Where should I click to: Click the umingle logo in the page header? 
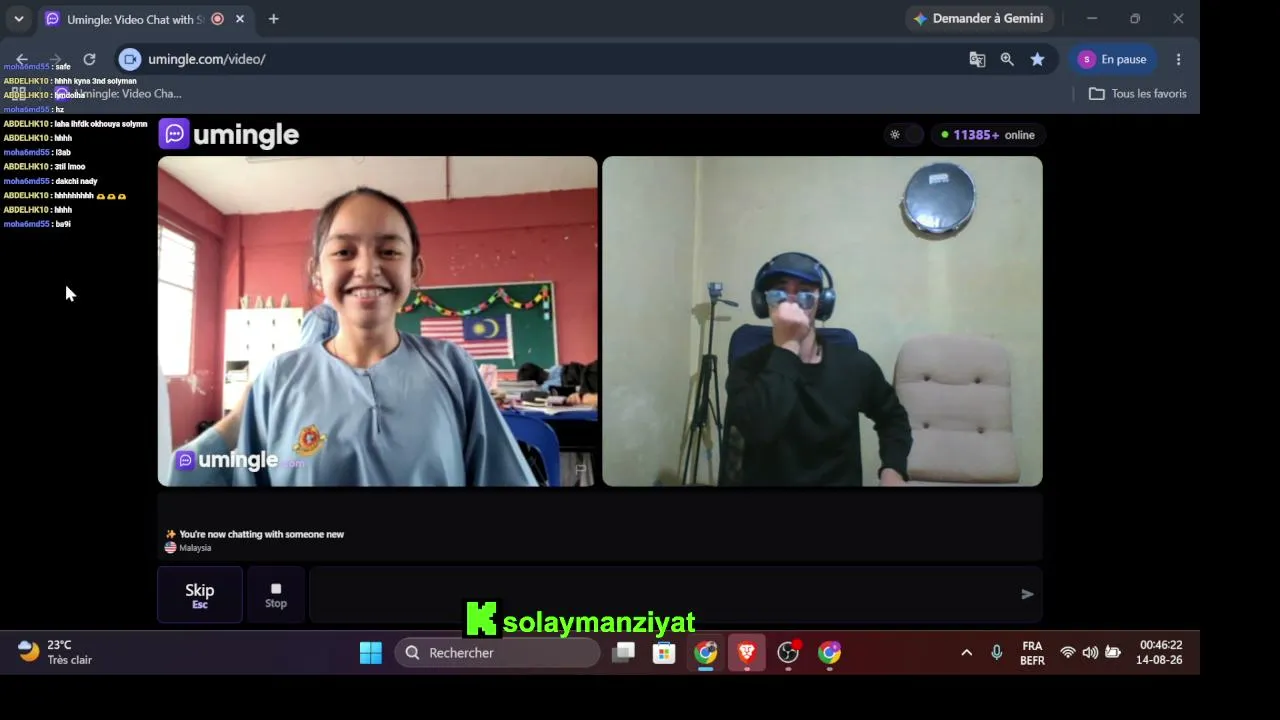click(229, 134)
